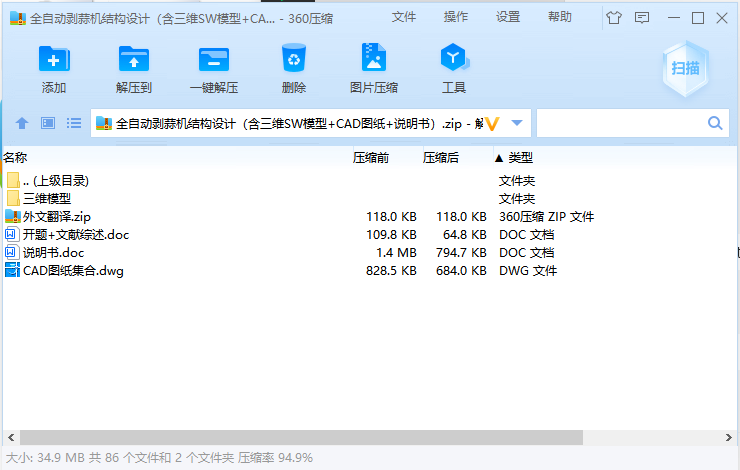Click the 1.4 MB size cell
740x470 pixels.
396,253
